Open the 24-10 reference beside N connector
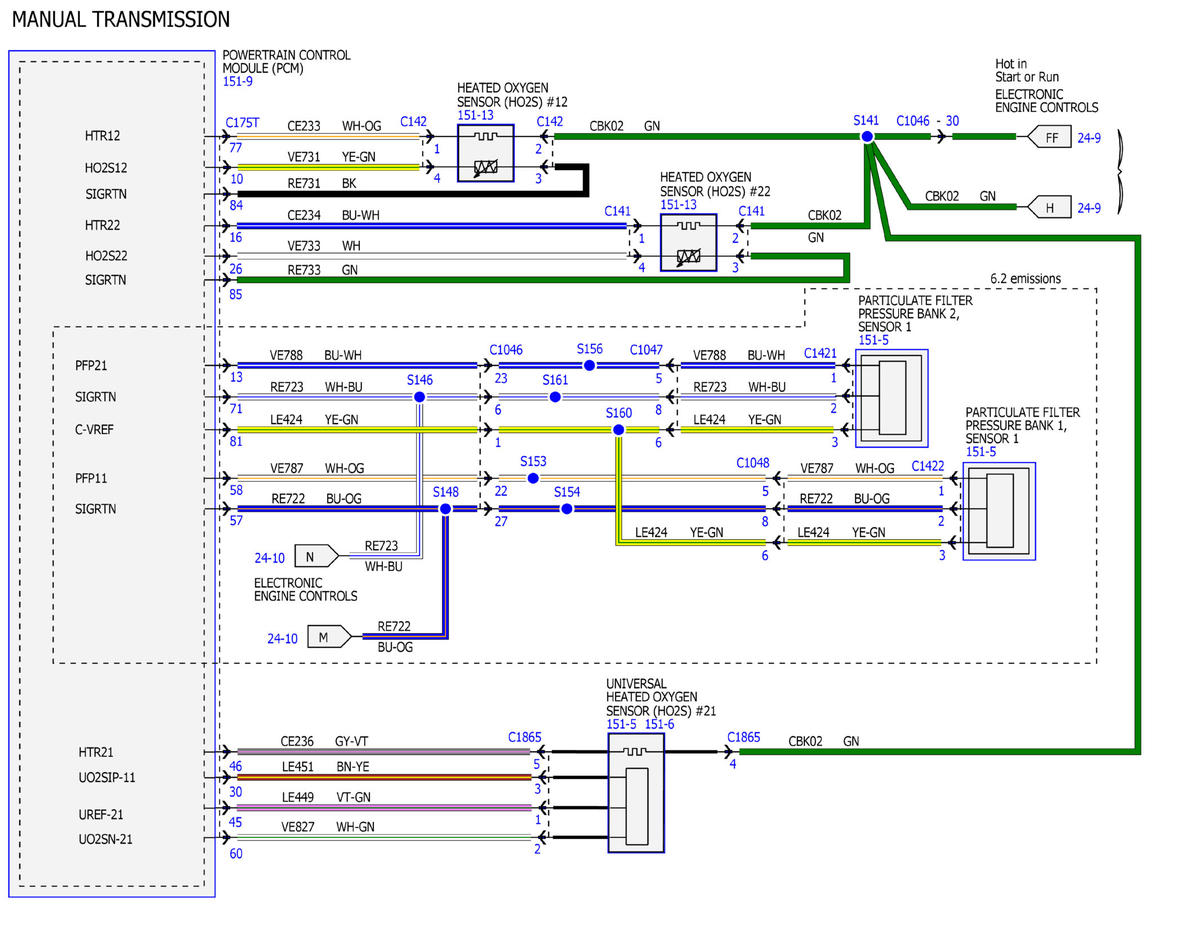Screen dimensions: 1200x927 [269, 558]
